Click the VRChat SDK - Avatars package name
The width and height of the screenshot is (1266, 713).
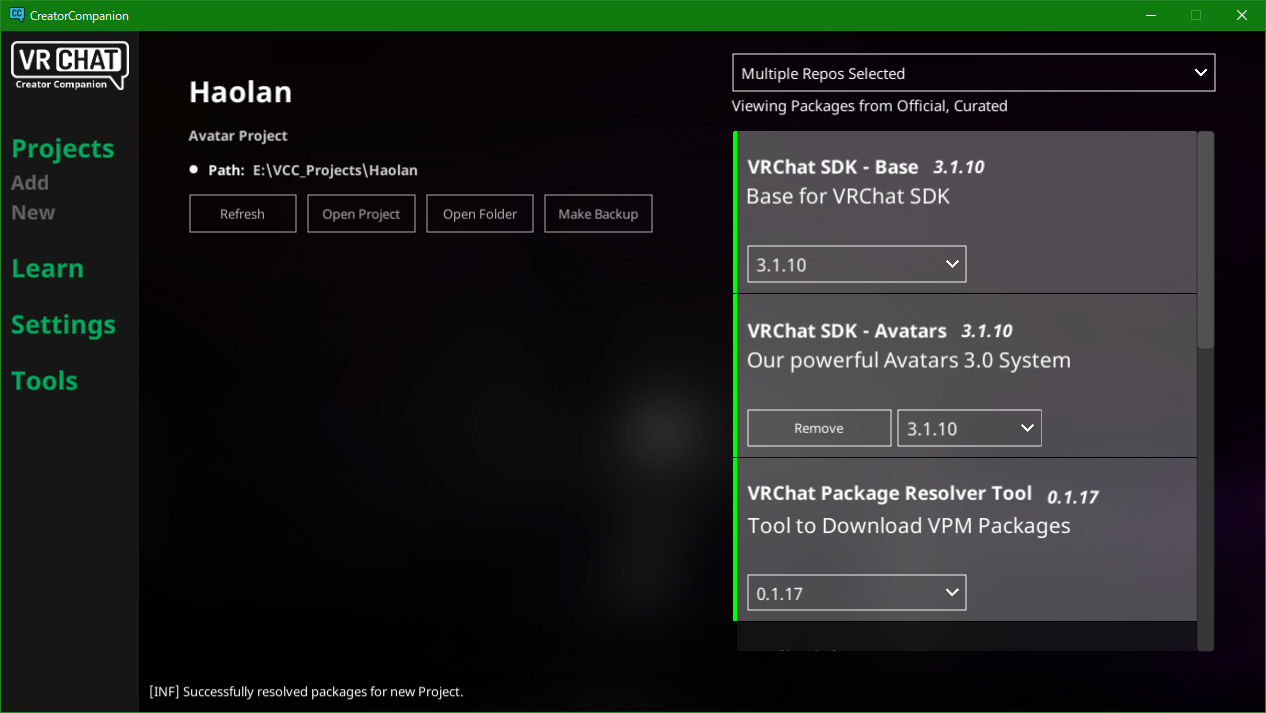click(847, 331)
